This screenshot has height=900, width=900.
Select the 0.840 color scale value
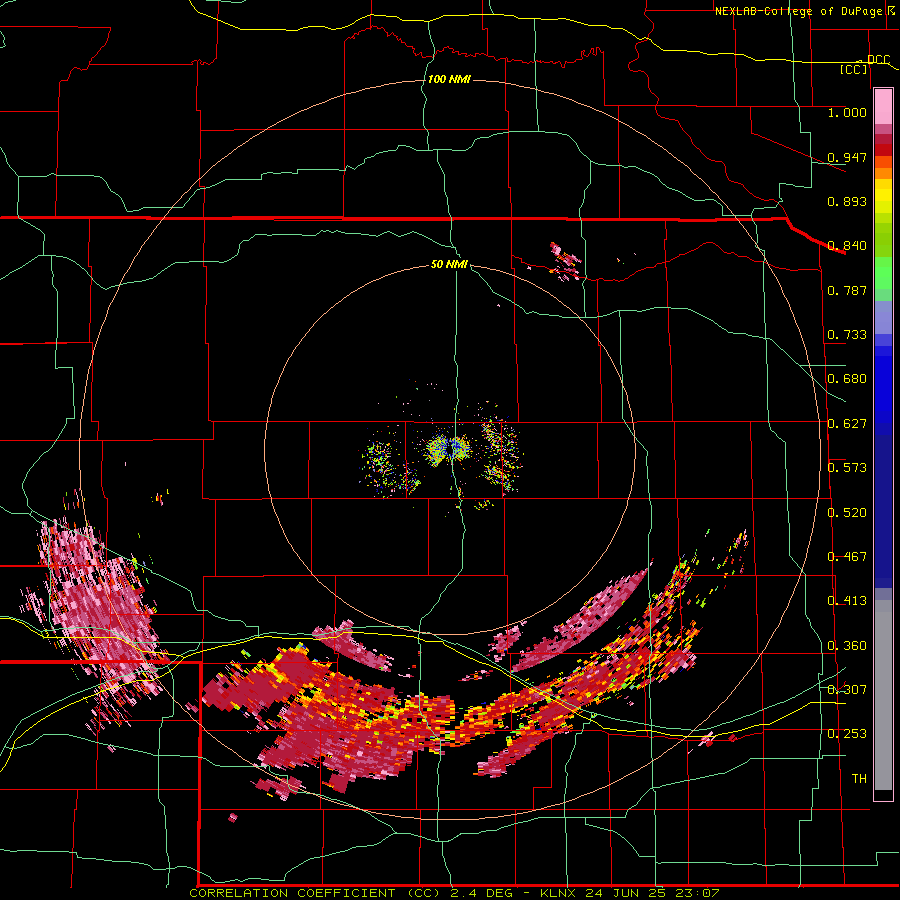point(847,246)
